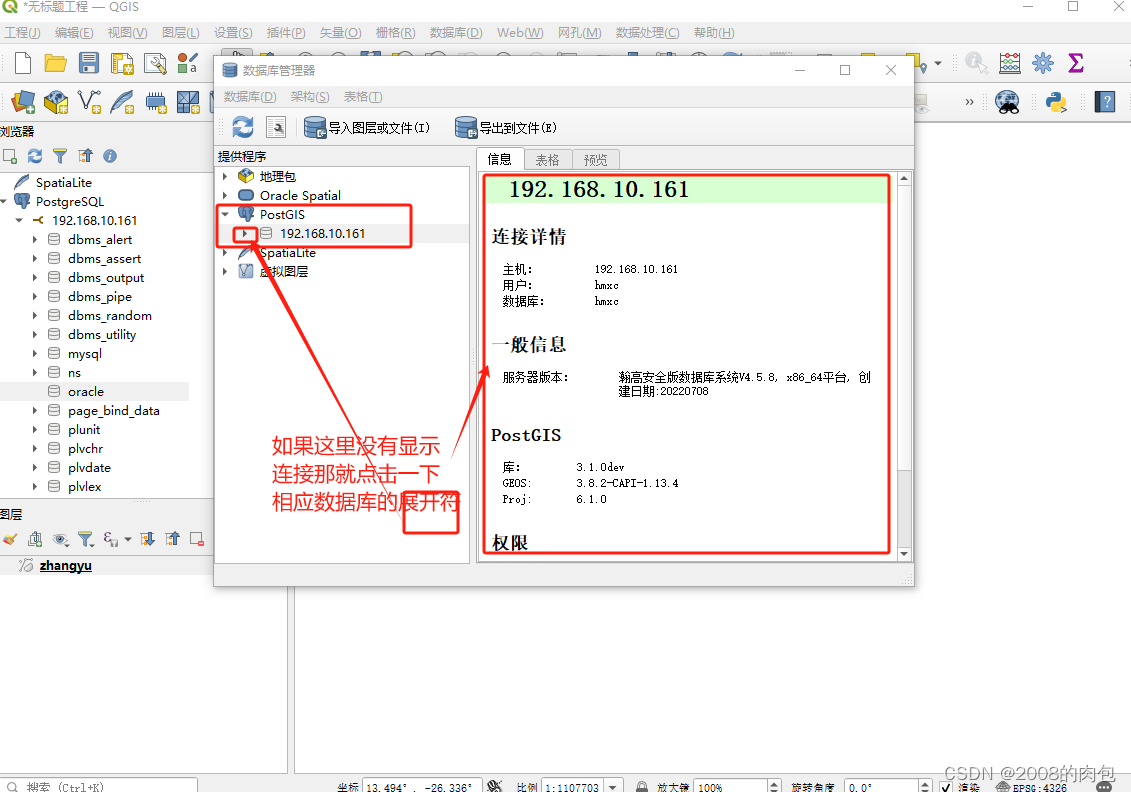Add selected layers icon in Browser panel
This screenshot has width=1131, height=792.
tap(10, 156)
